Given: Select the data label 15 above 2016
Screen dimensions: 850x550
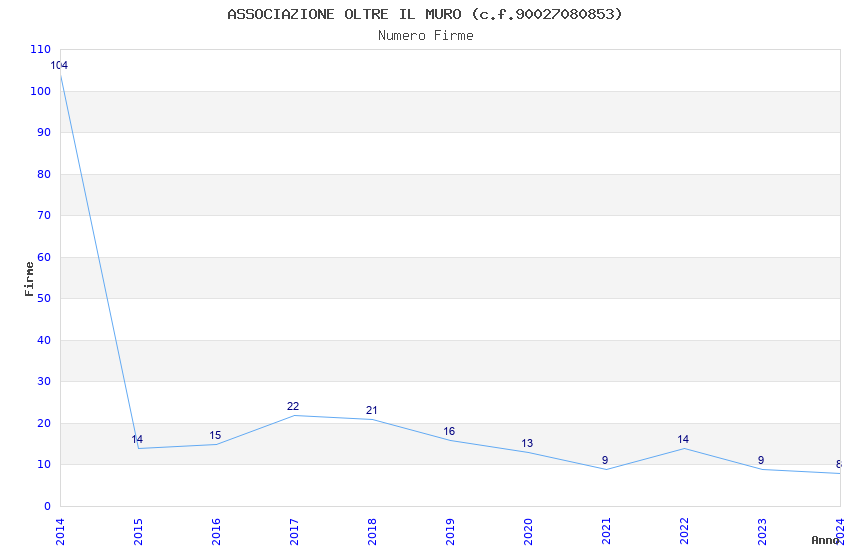Looking at the screenshot, I should pos(215,435).
